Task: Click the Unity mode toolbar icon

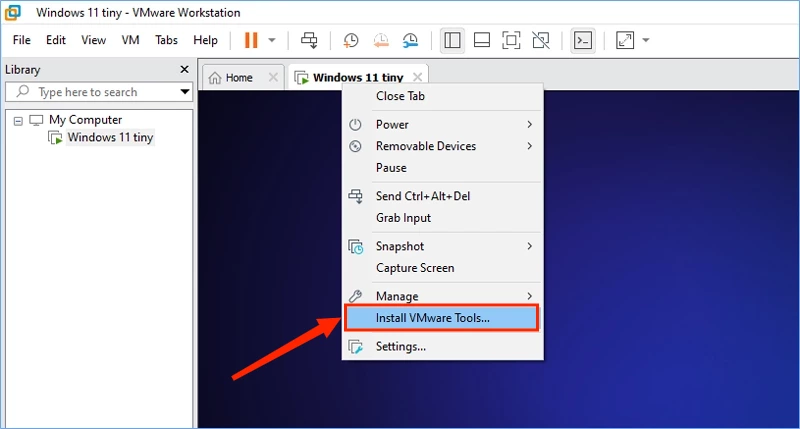Action: (541, 40)
